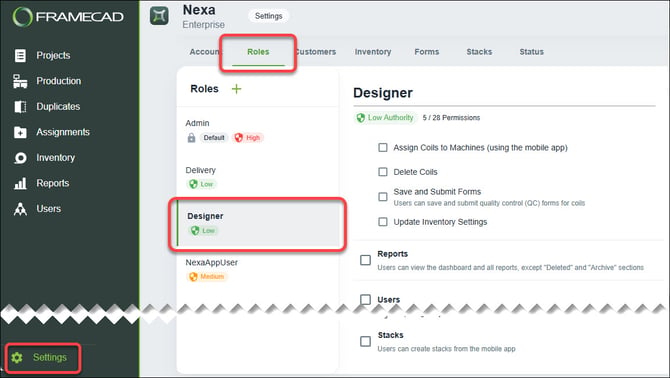Open Projects from the sidebar menu
Viewport: 670px width, 378px height.
tap(53, 56)
